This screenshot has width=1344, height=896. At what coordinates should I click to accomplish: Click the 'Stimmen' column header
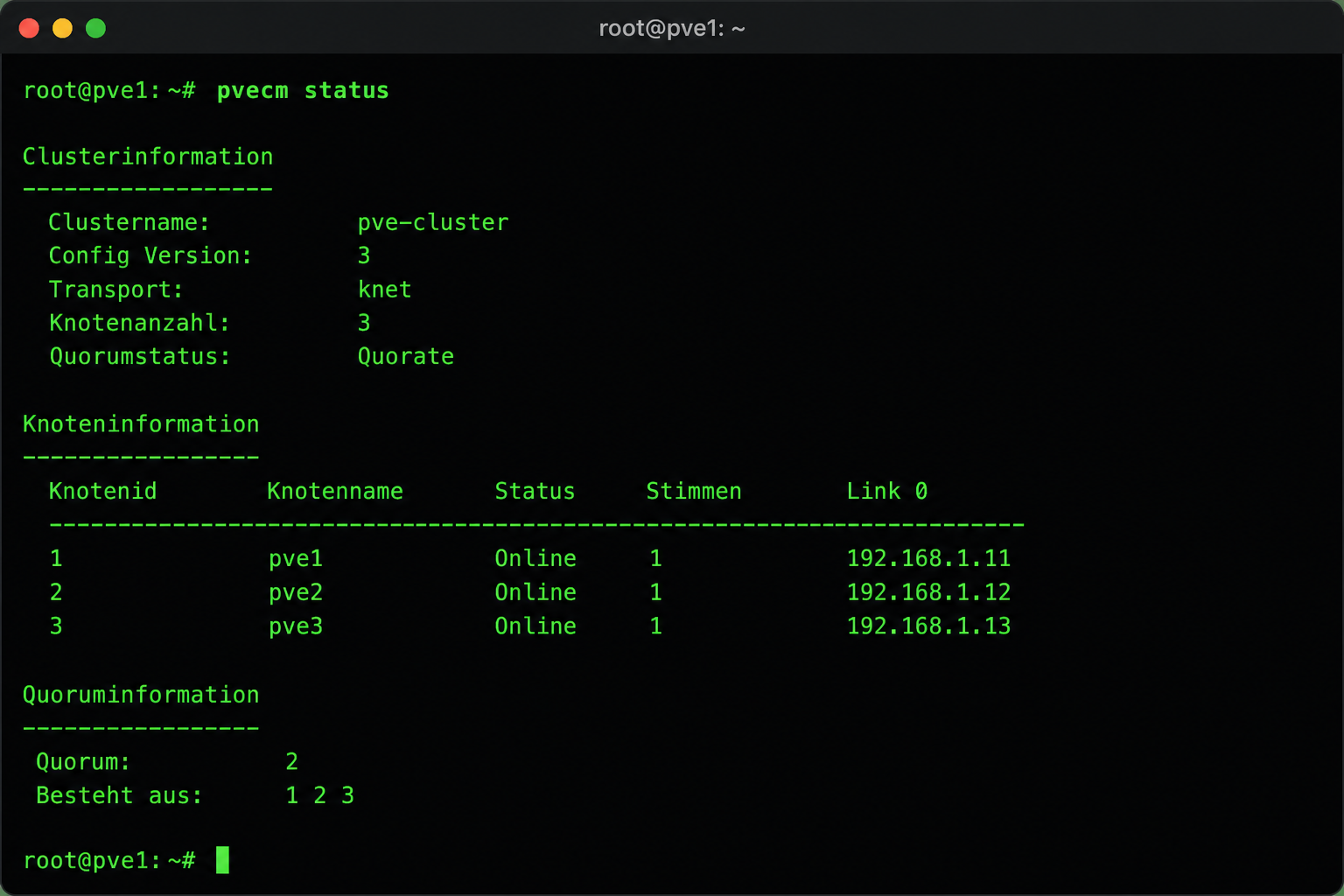click(694, 492)
